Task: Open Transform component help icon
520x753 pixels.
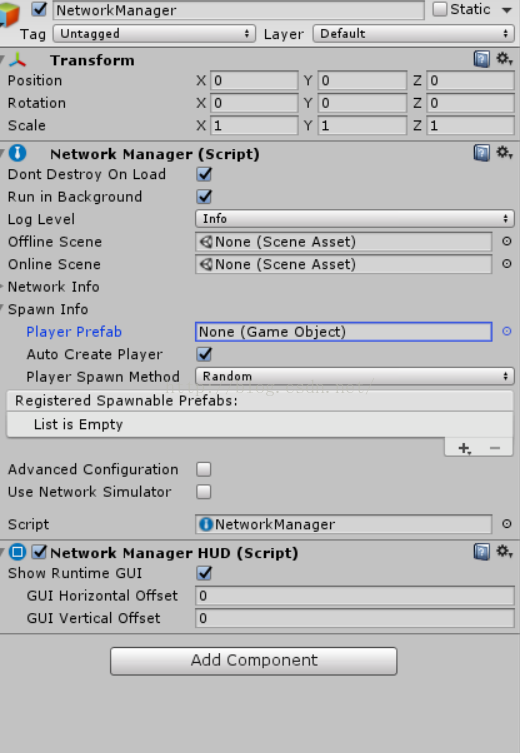Action: [482, 59]
